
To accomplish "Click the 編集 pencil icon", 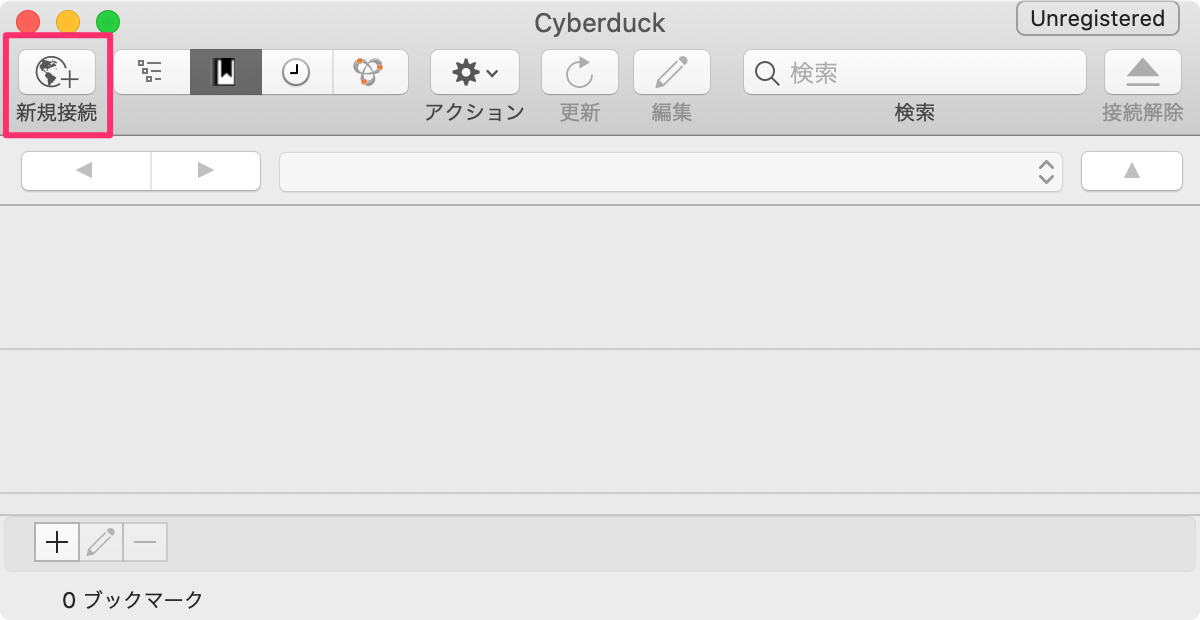I will (672, 72).
